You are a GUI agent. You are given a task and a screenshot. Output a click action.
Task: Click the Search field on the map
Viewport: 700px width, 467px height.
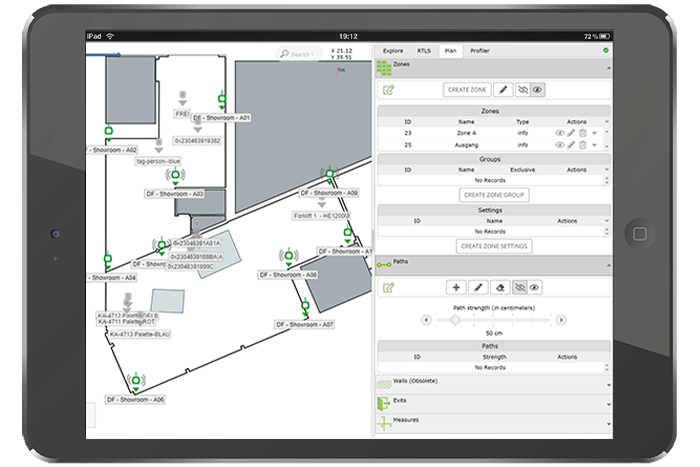click(x=297, y=53)
